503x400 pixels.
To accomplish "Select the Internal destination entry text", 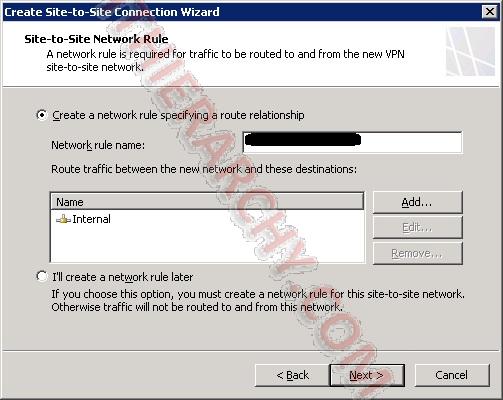I will point(91,219).
